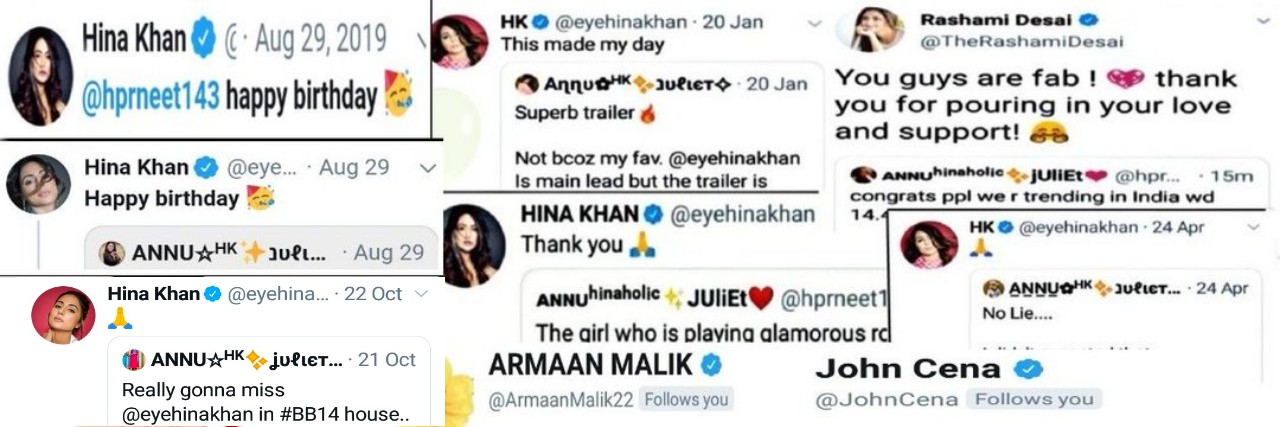Click the @ArmaanMalik22 handle
Screen dimensions: 1280x427
559,400
